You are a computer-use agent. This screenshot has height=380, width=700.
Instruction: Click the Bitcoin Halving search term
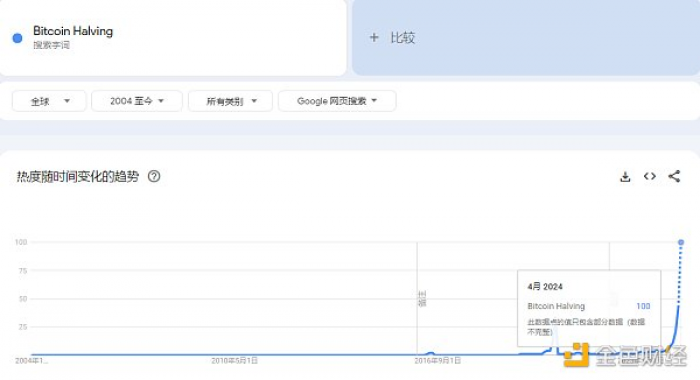click(x=73, y=31)
